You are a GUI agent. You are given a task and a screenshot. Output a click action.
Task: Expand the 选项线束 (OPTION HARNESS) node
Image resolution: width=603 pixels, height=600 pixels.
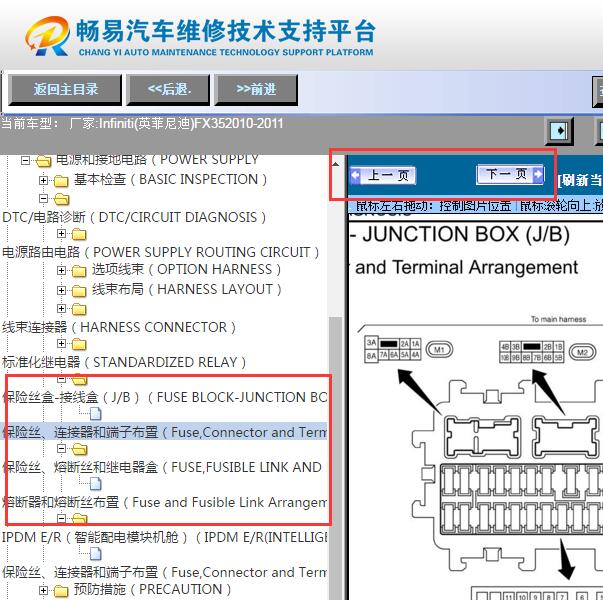click(x=61, y=270)
